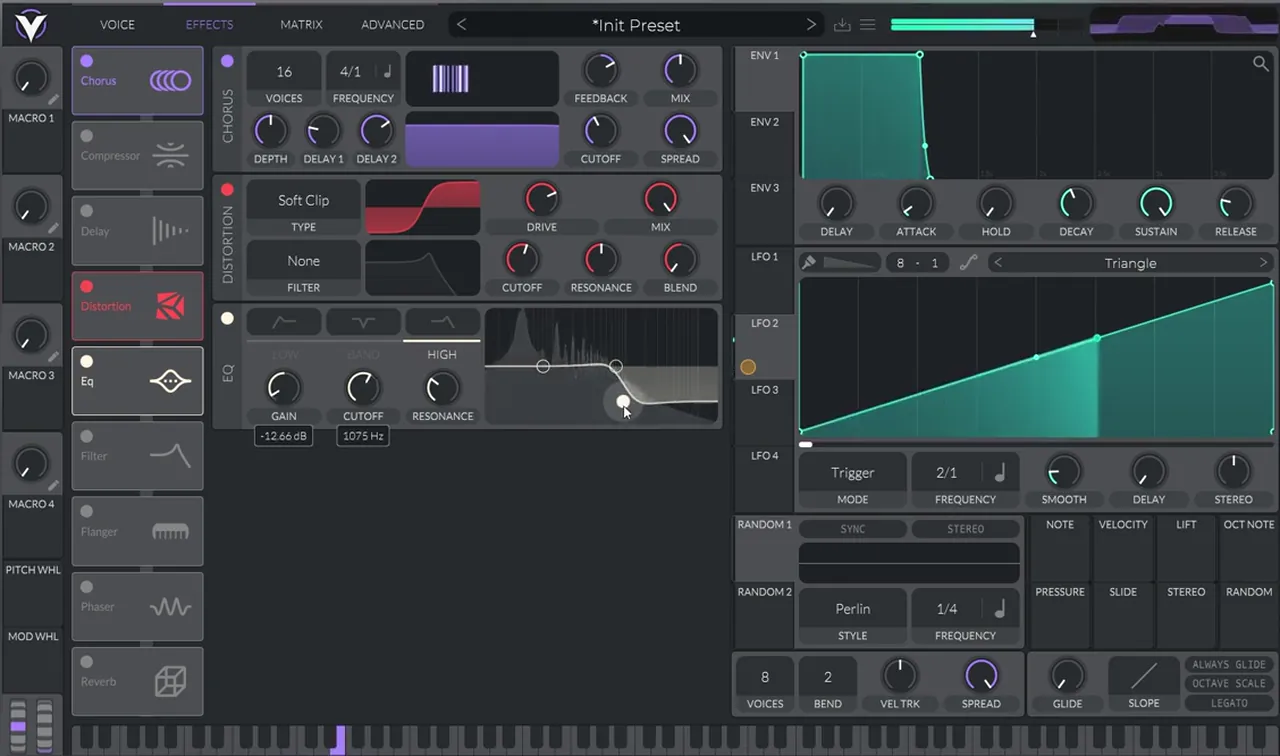Open the distortion filter selector showing None
The width and height of the screenshot is (1280, 756).
[x=303, y=261]
